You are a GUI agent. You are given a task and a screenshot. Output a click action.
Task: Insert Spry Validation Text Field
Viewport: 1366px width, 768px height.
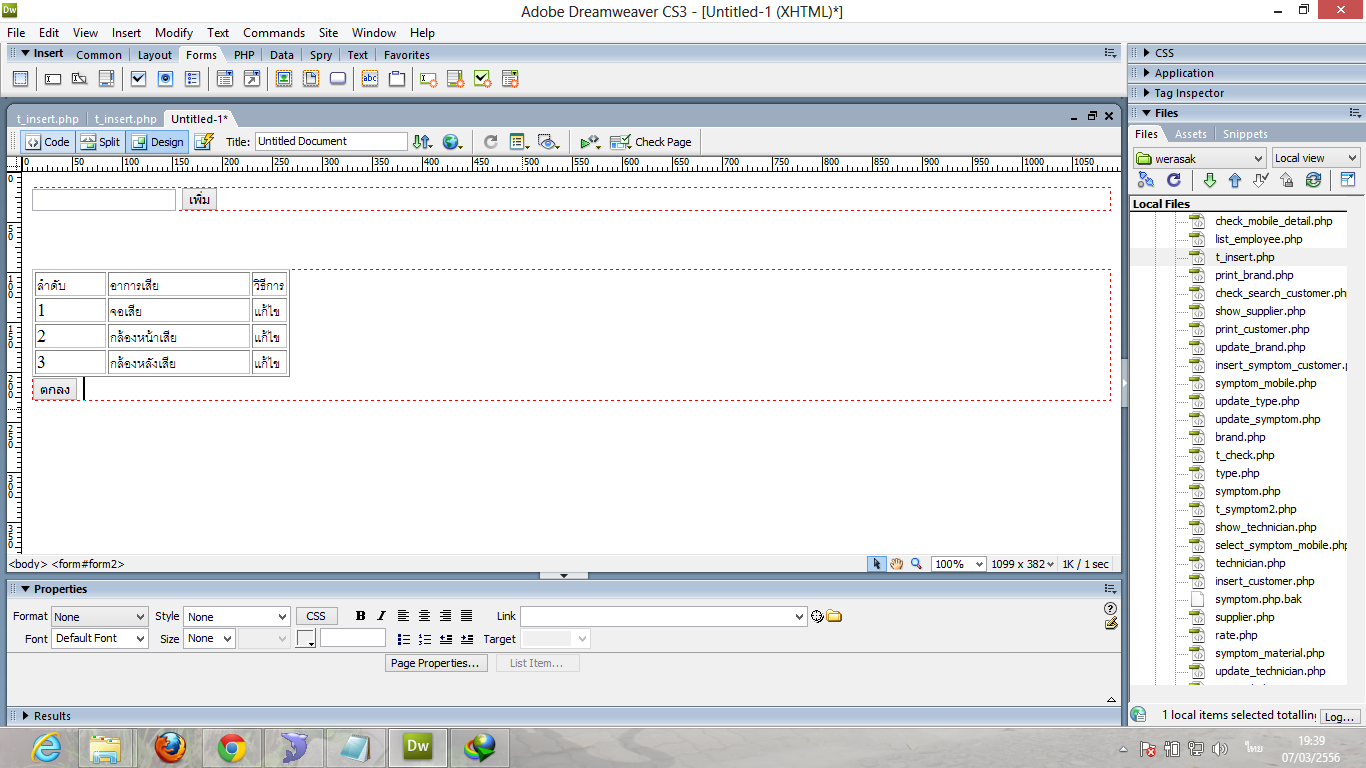click(x=429, y=78)
